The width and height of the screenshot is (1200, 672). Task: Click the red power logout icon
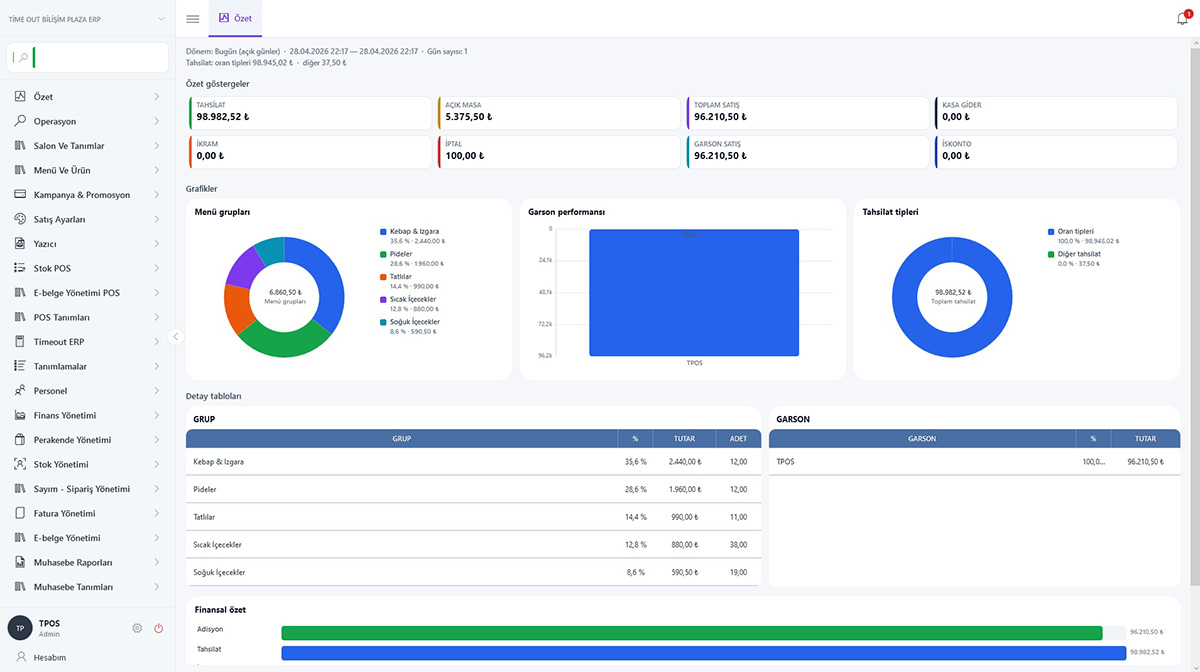point(158,628)
